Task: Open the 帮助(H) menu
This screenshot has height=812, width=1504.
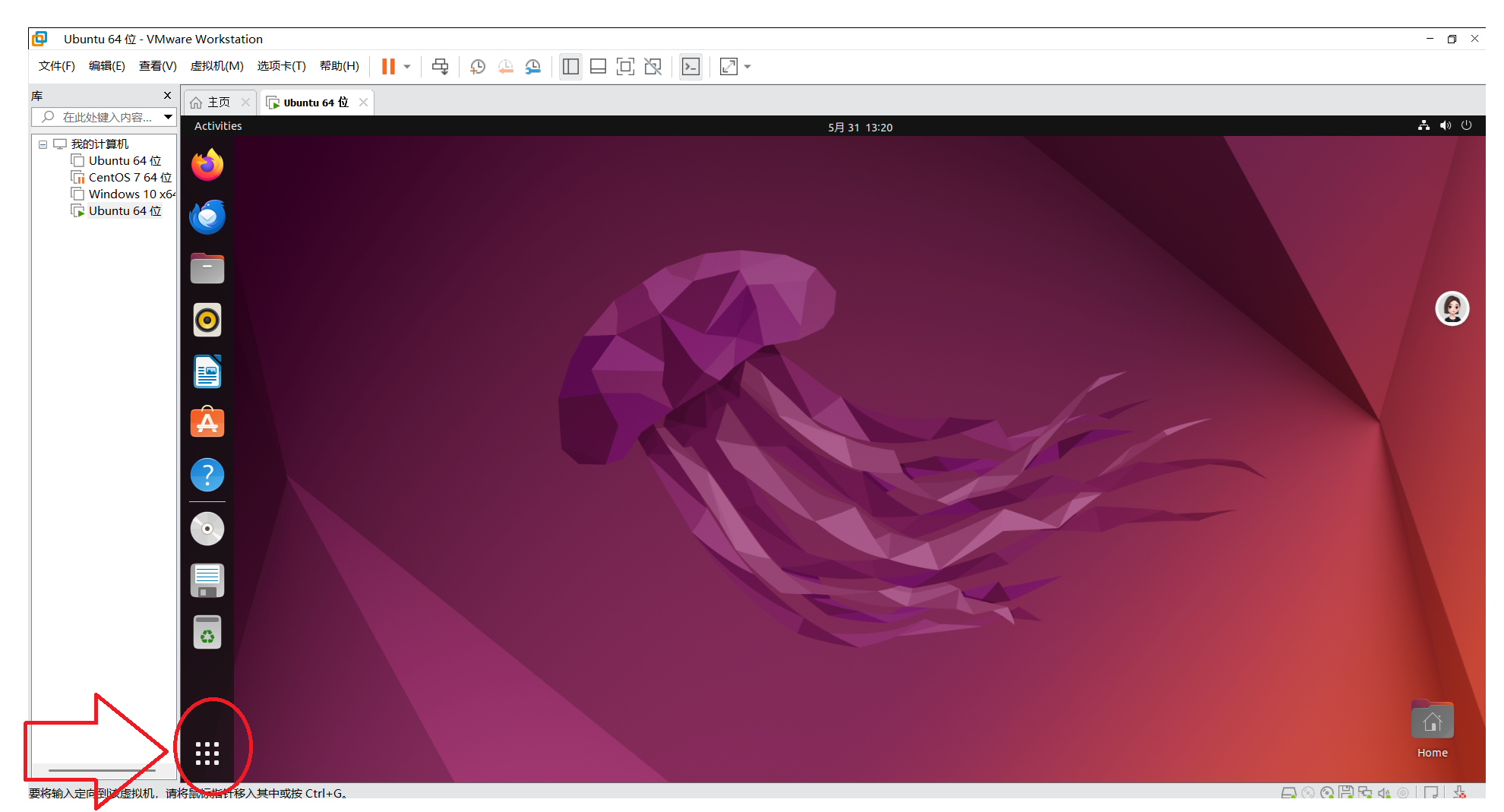Action: tap(339, 66)
